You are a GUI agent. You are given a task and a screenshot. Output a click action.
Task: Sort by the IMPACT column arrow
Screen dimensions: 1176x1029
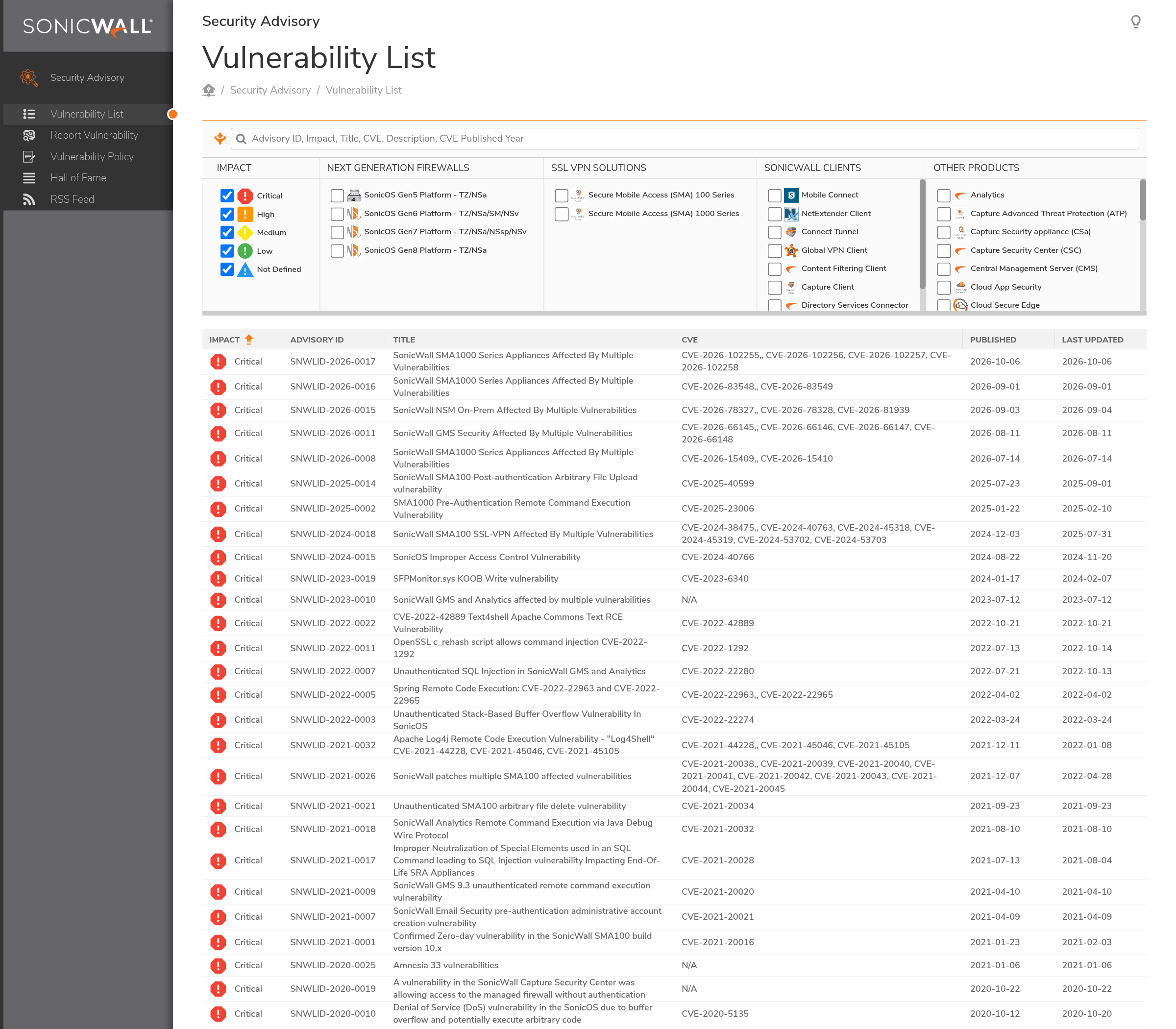pyautogui.click(x=248, y=340)
